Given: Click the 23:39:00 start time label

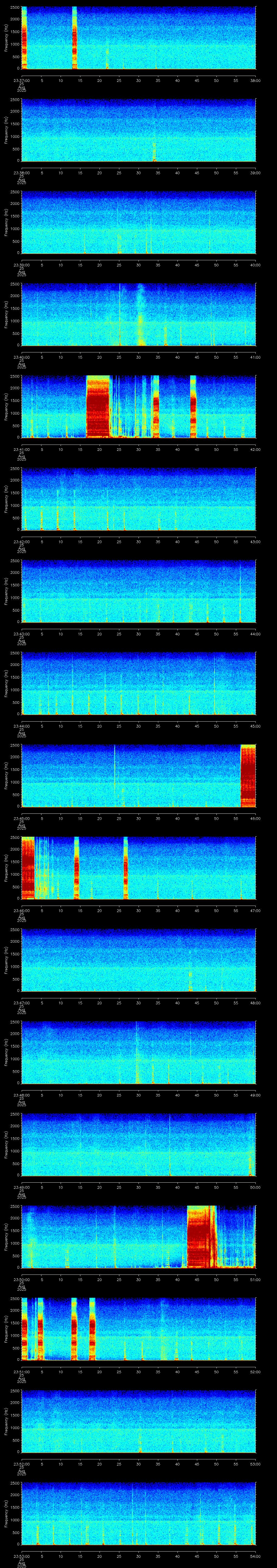Looking at the screenshot, I should click(x=21, y=265).
